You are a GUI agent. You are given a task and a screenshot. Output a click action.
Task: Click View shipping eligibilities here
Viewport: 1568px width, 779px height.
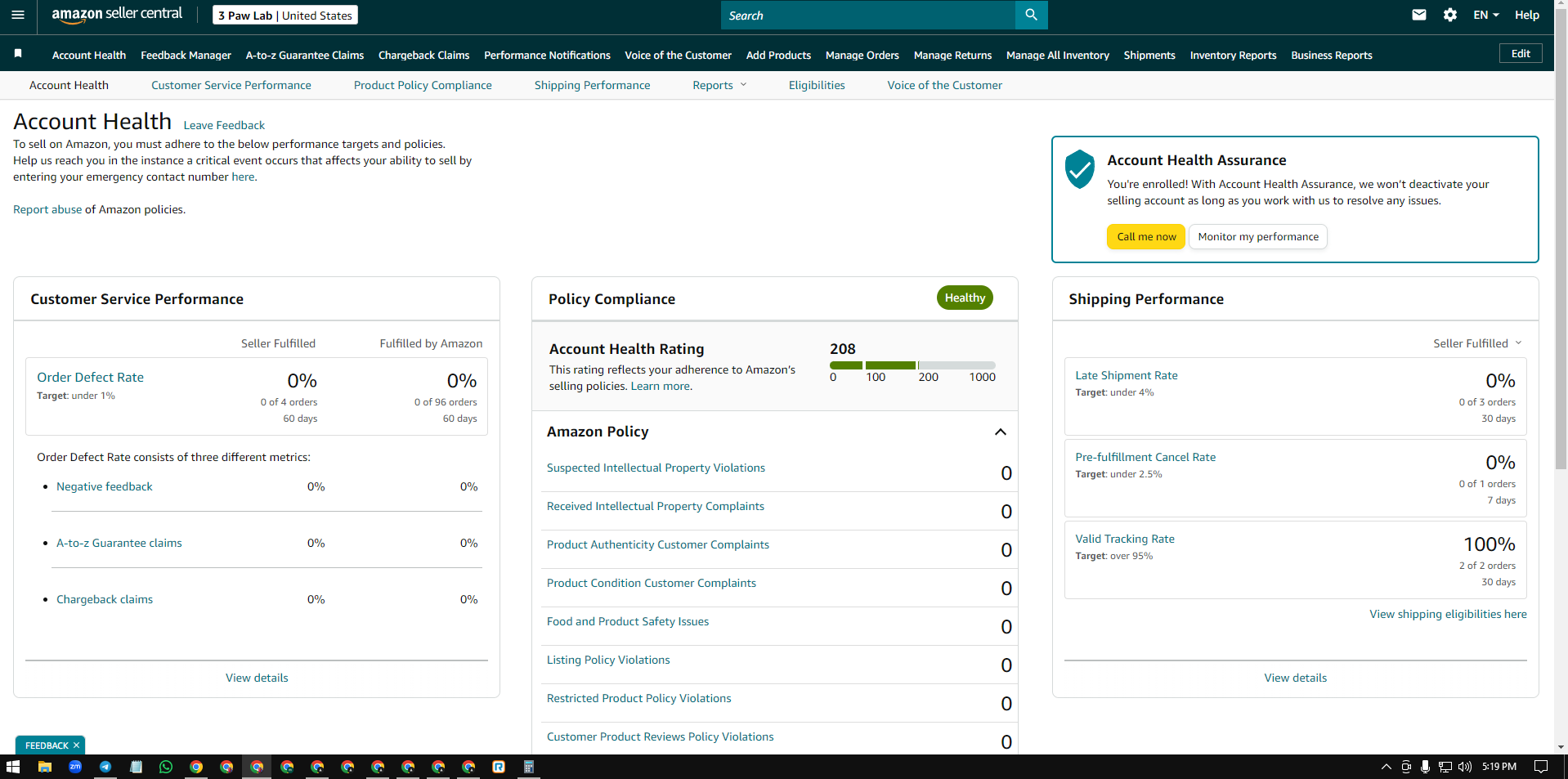1448,614
